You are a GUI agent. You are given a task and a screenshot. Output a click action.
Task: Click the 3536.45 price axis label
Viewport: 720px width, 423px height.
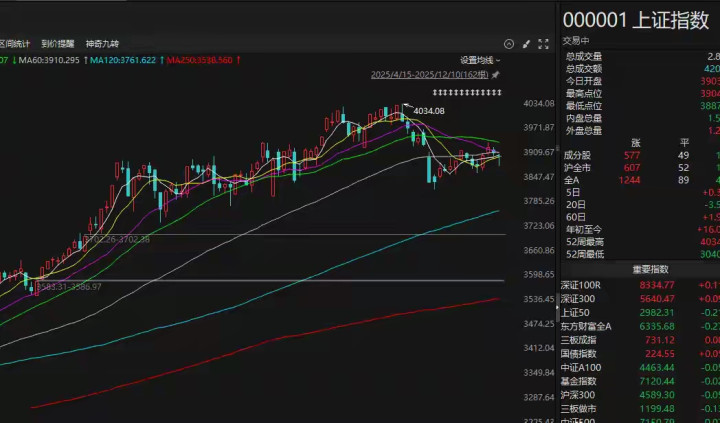[x=539, y=299]
